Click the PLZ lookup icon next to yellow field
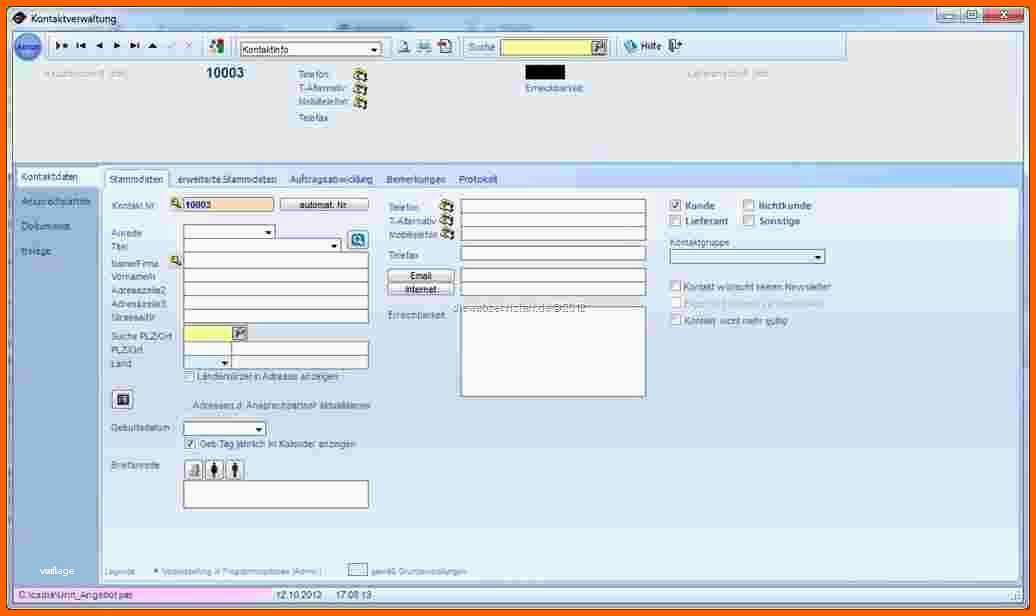Image resolution: width=1036 pixels, height=616 pixels. (x=240, y=333)
